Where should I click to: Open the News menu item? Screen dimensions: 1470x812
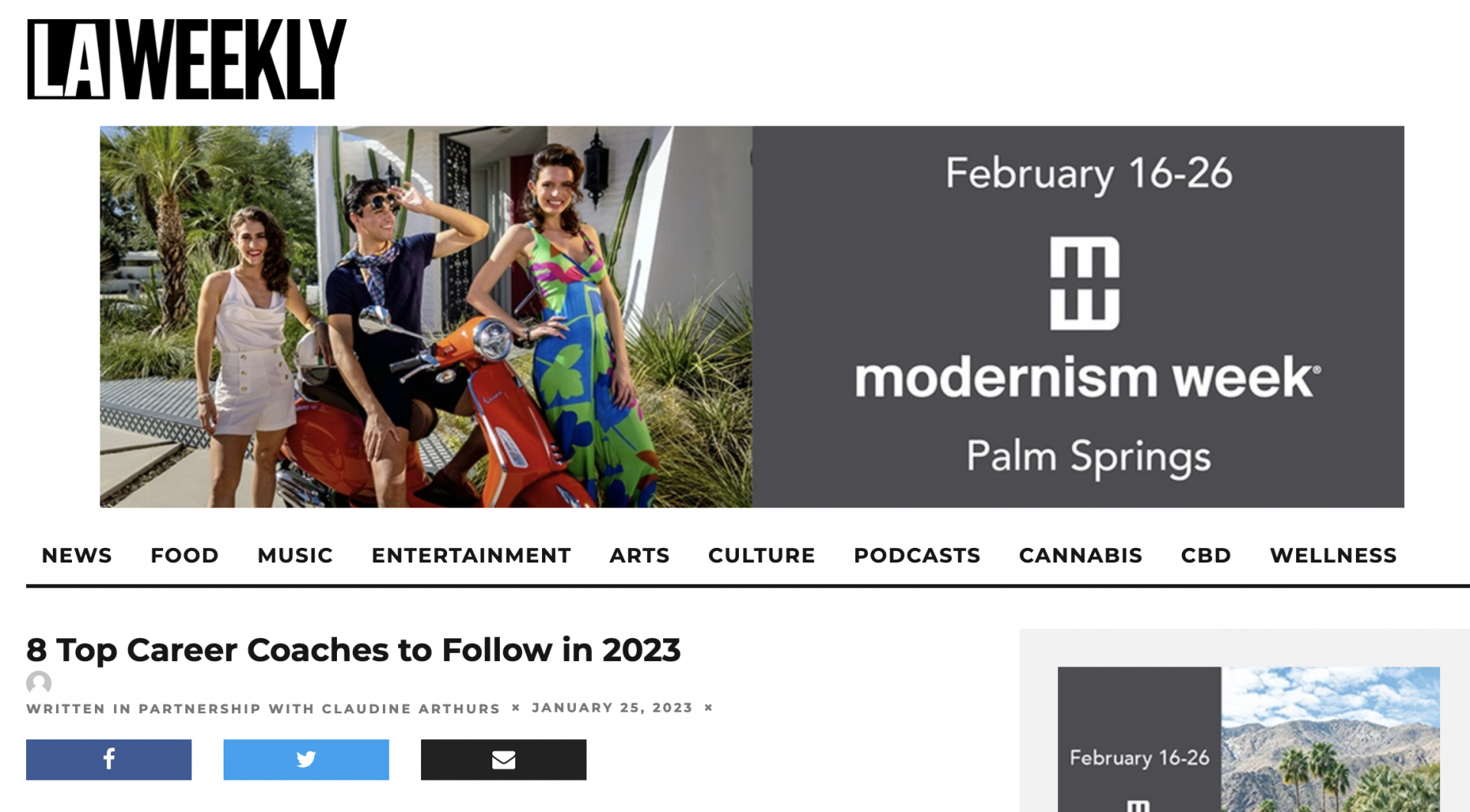click(x=77, y=556)
